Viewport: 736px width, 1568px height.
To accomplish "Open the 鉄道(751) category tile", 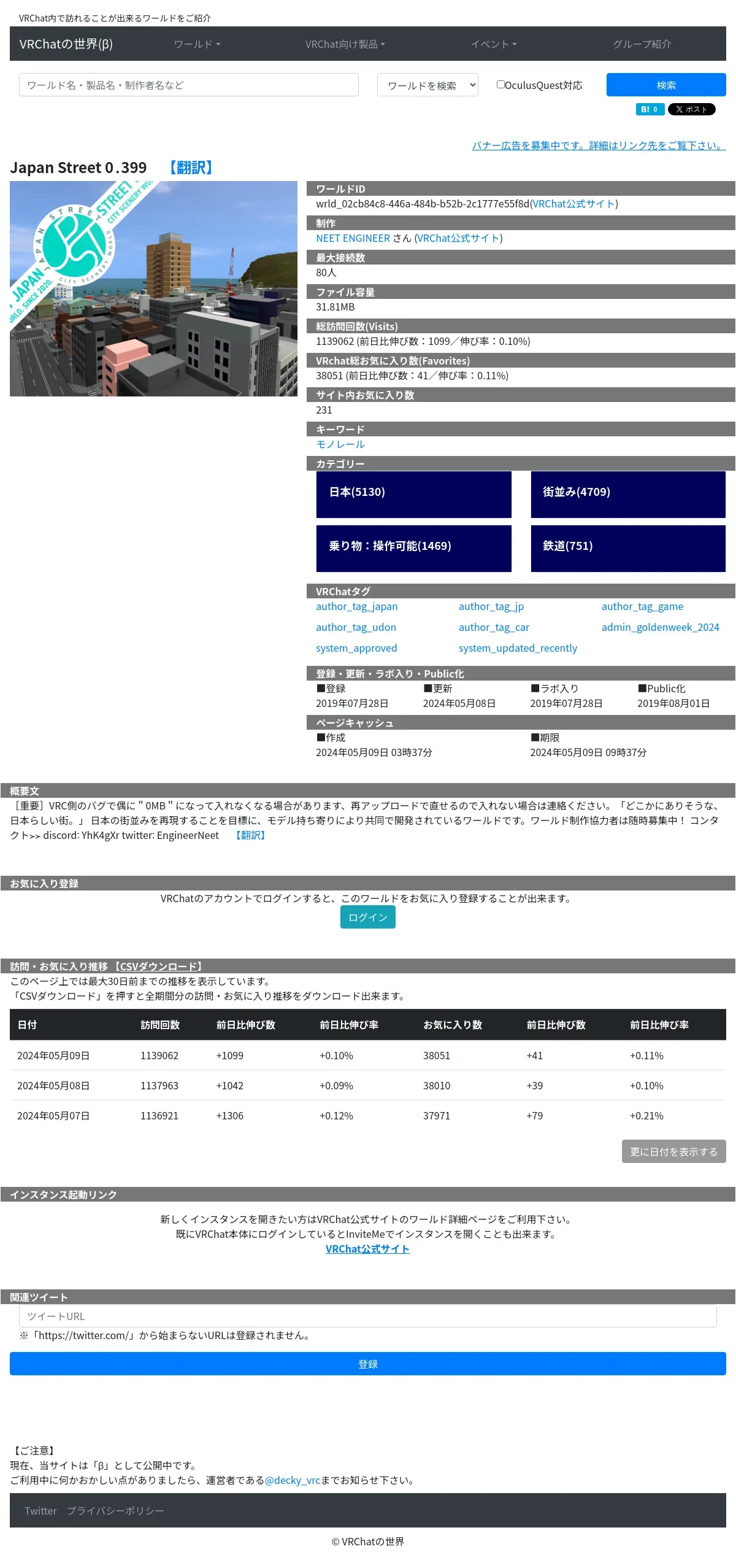I will (628, 549).
